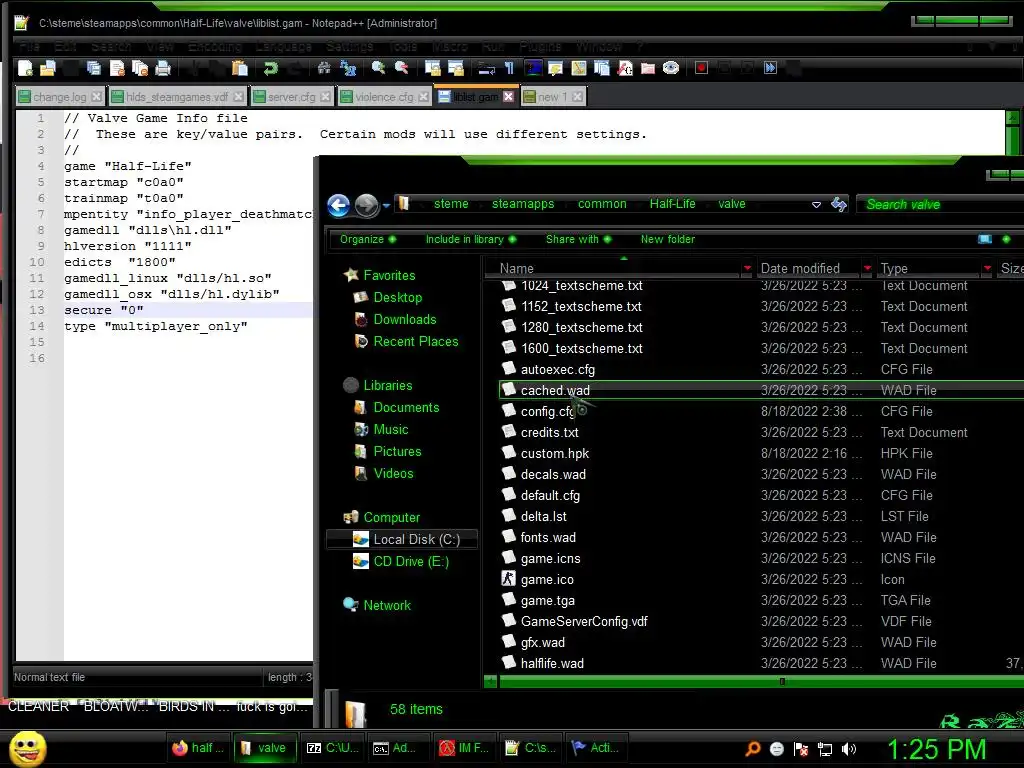Switch to the hlds_steamgames.vdf tab

[177, 97]
